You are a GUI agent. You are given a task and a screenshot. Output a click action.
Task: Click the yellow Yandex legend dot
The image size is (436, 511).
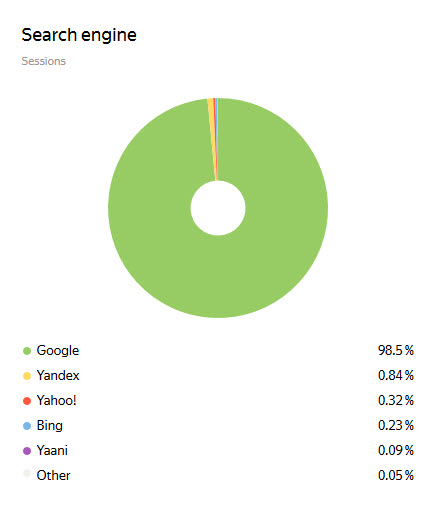click(27, 376)
